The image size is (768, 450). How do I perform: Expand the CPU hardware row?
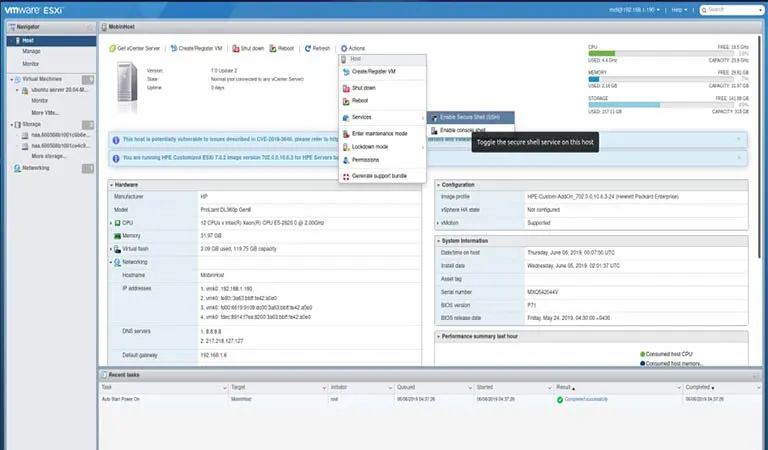111,223
